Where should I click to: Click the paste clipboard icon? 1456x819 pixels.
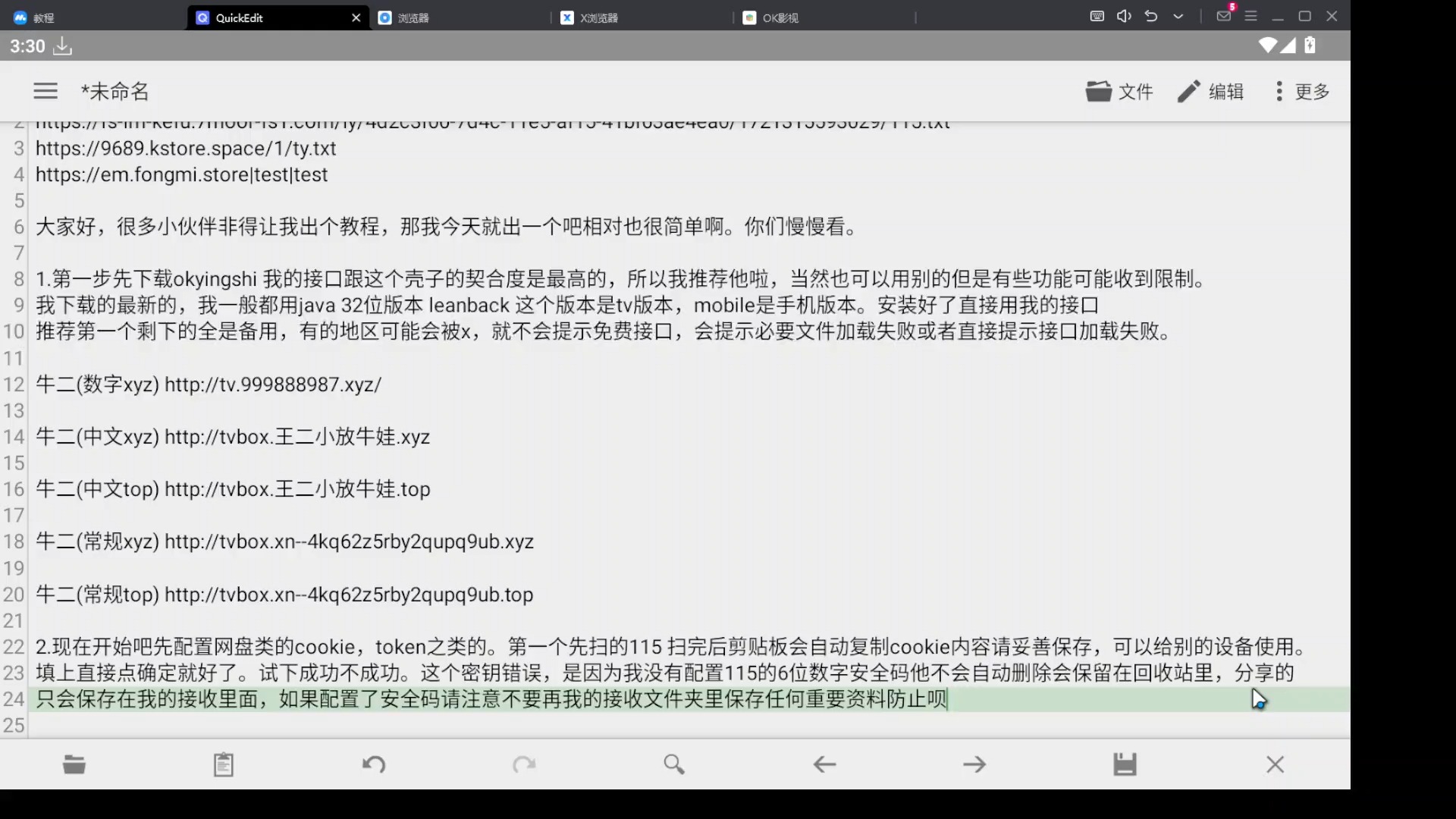pos(224,764)
